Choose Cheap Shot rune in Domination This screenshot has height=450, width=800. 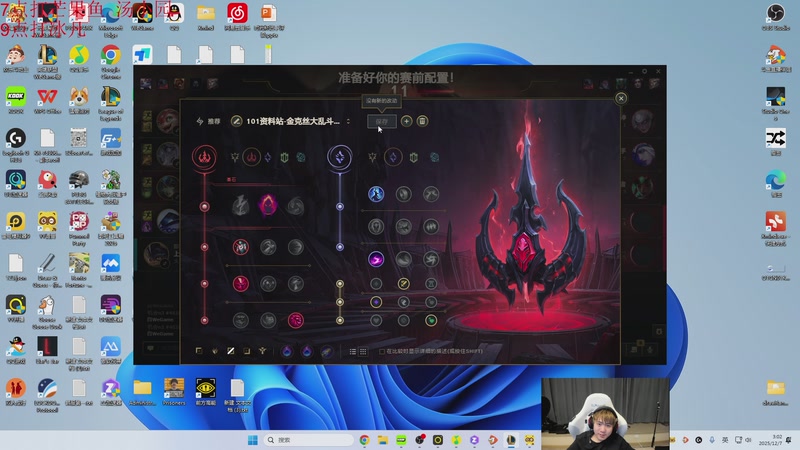pos(241,247)
